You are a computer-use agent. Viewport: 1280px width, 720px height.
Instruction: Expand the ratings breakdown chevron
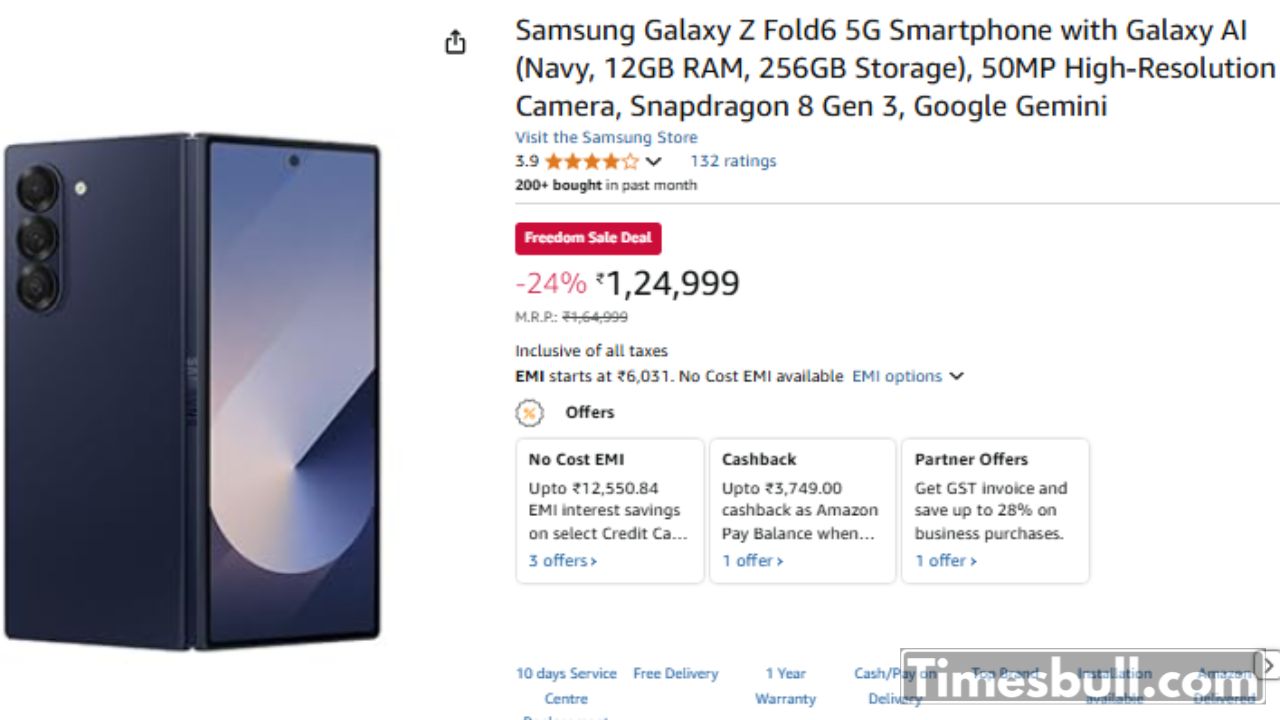[x=654, y=161]
